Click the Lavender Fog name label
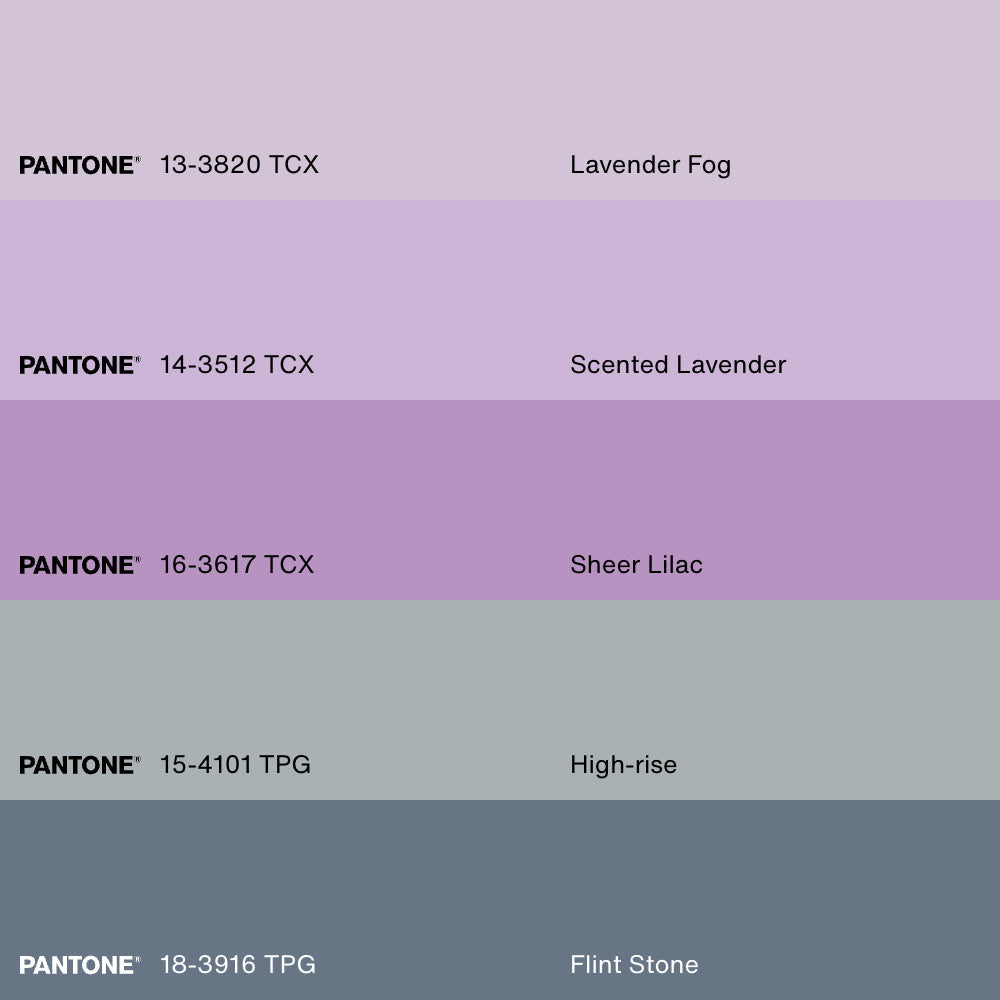This screenshot has height=1000, width=1000. pos(650,165)
